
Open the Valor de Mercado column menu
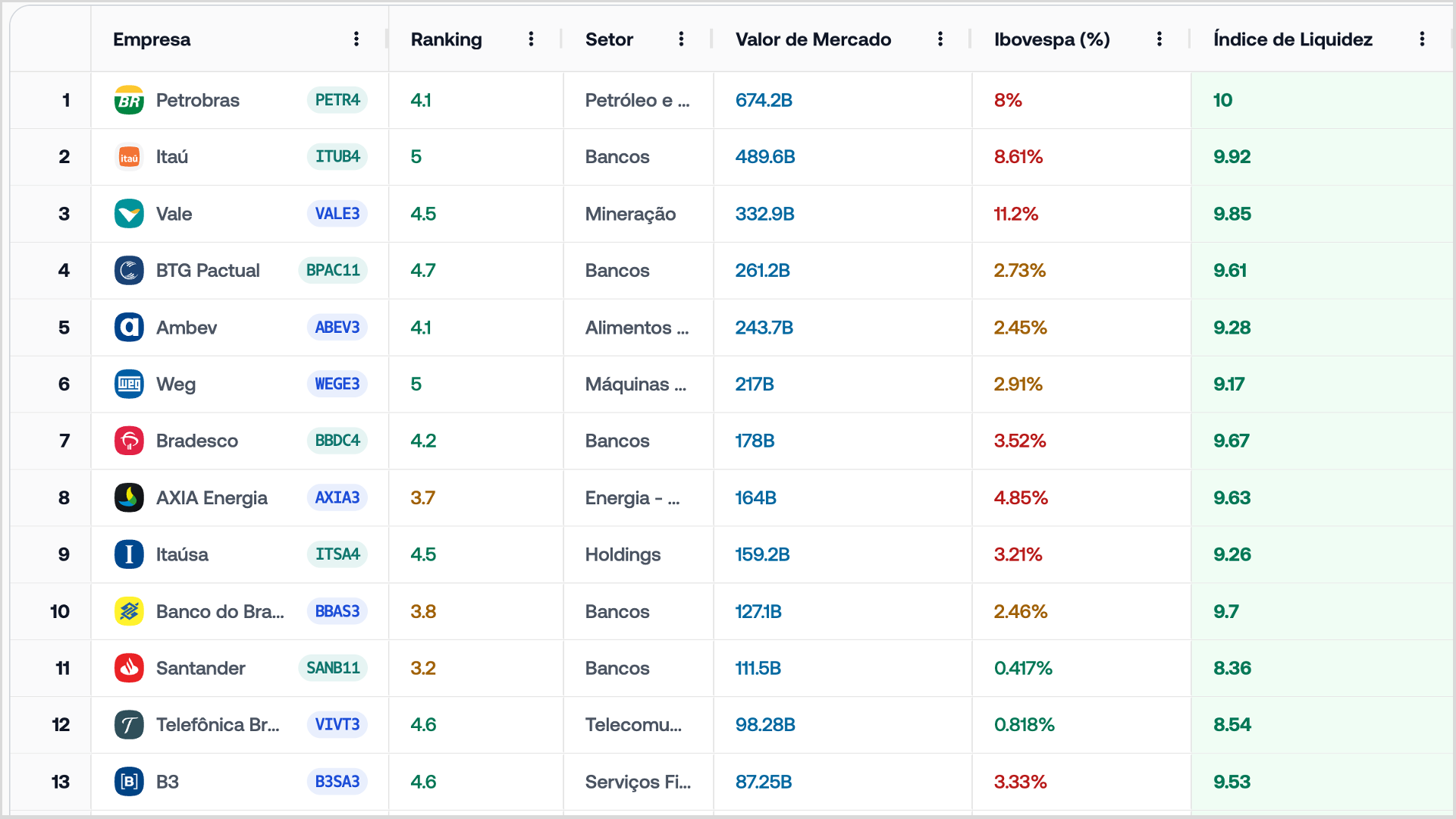pyautogui.click(x=940, y=39)
